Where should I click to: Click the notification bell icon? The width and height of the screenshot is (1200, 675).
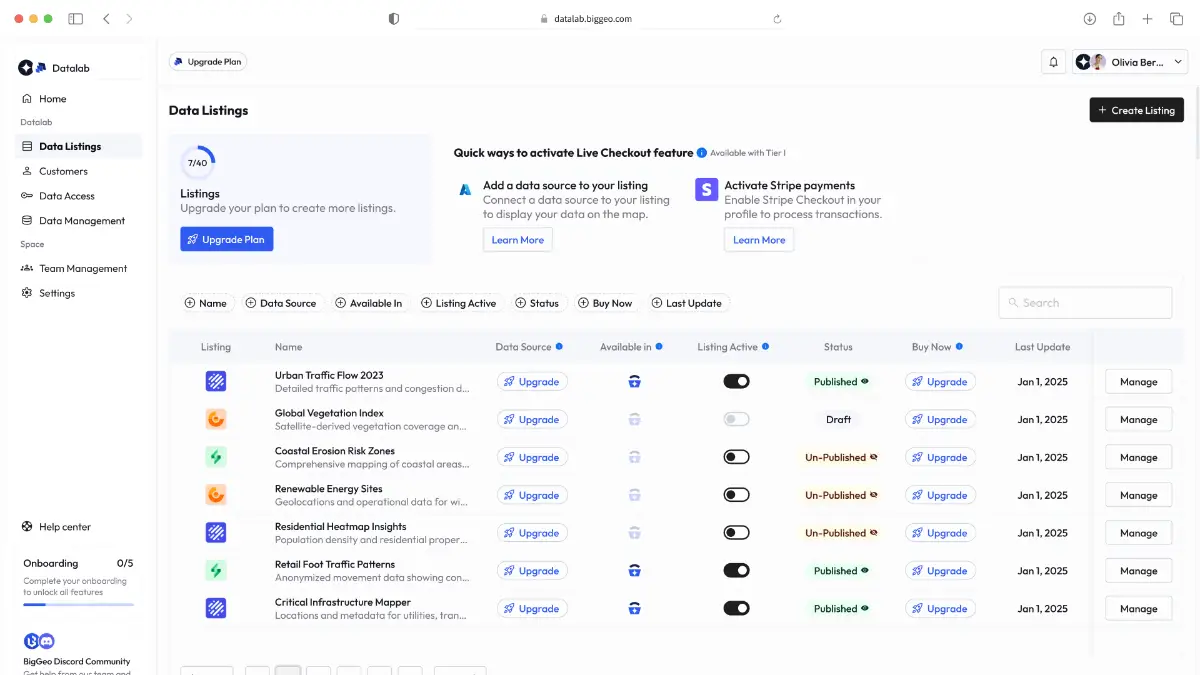[x=1053, y=62]
